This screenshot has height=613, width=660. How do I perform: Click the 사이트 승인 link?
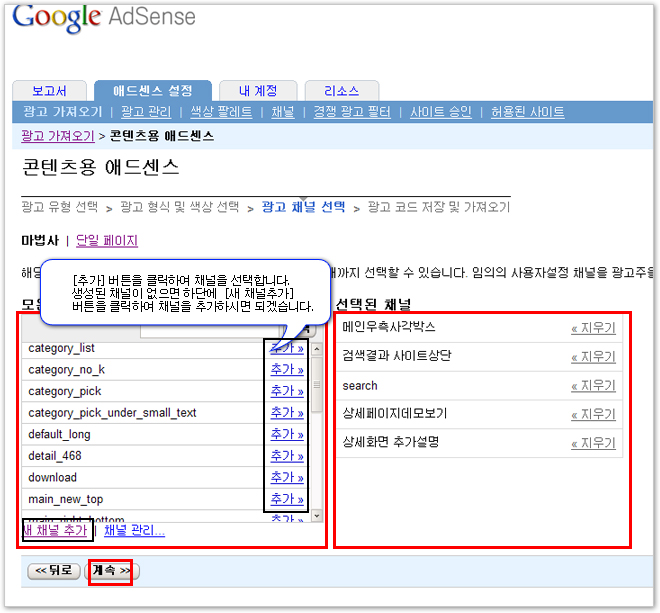pyautogui.click(x=441, y=112)
